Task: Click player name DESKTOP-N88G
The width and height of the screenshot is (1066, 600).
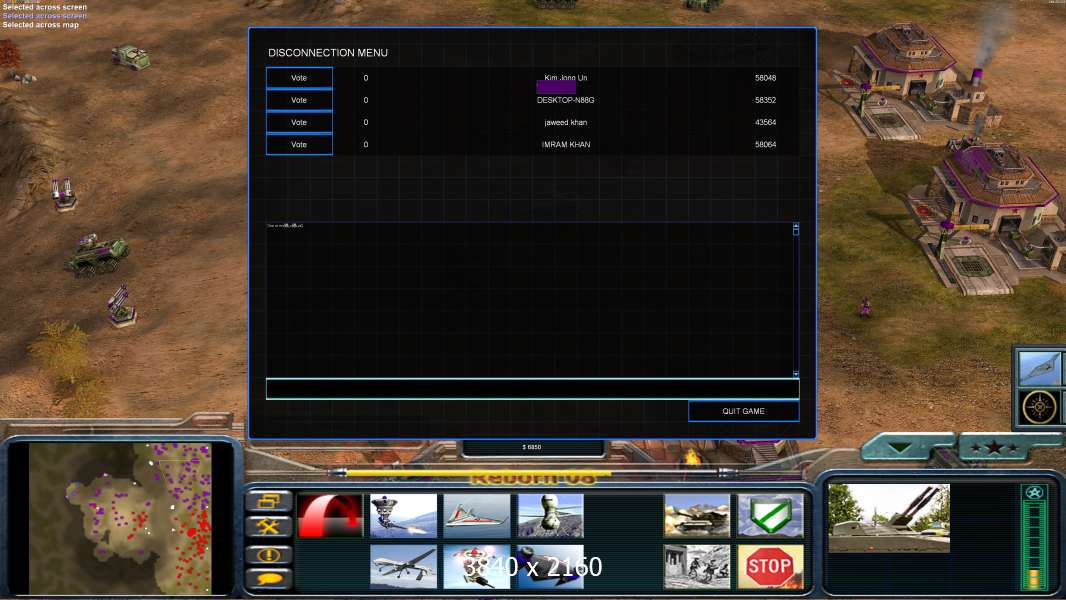Action: coord(566,100)
